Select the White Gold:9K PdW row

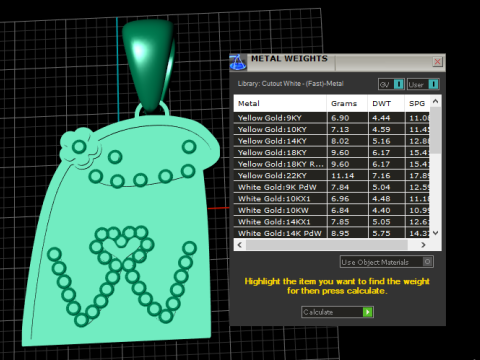point(332,187)
